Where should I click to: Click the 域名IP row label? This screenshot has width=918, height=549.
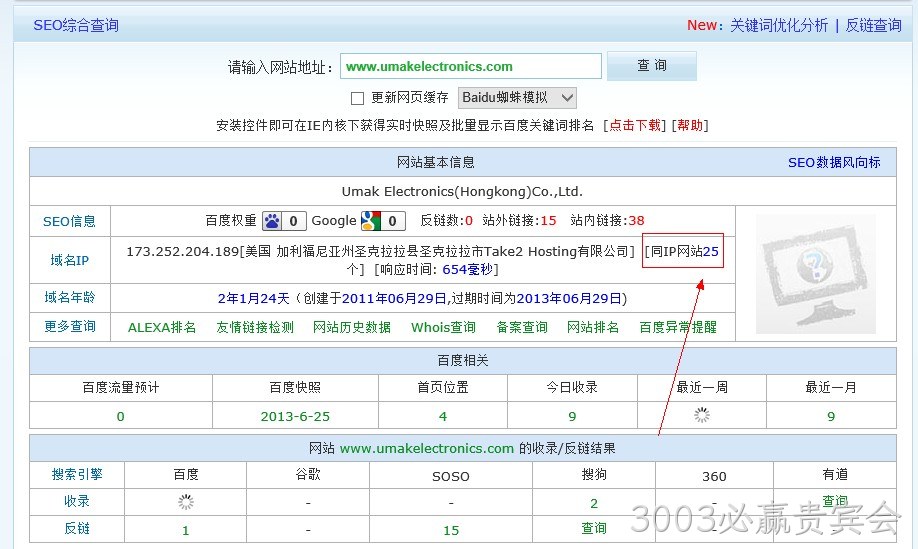(69, 260)
